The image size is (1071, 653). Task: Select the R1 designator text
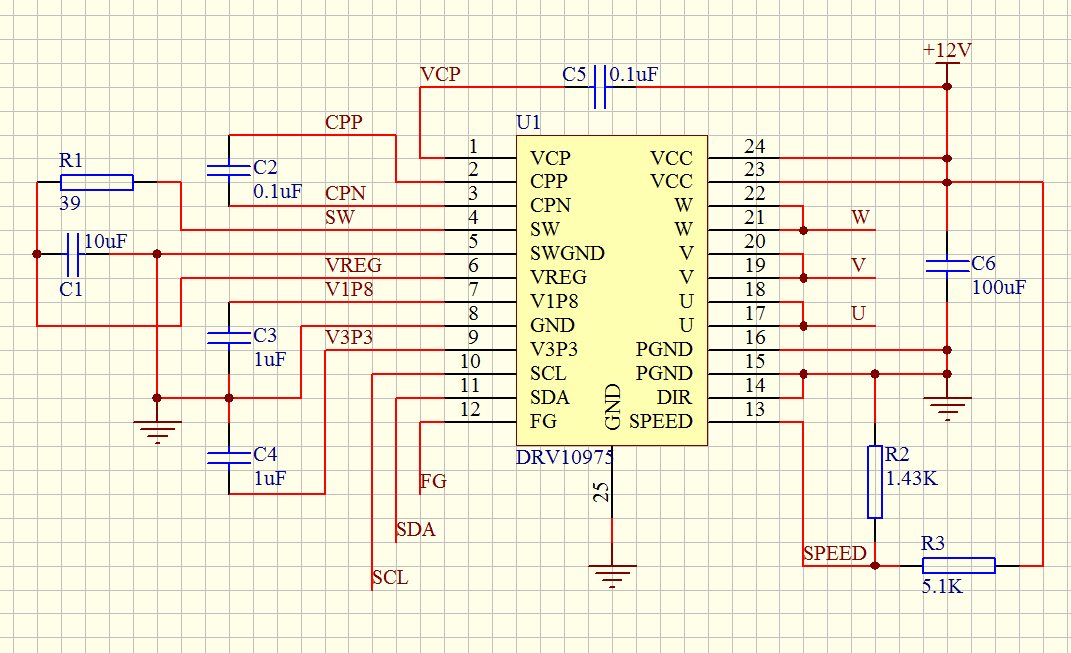coord(71,161)
